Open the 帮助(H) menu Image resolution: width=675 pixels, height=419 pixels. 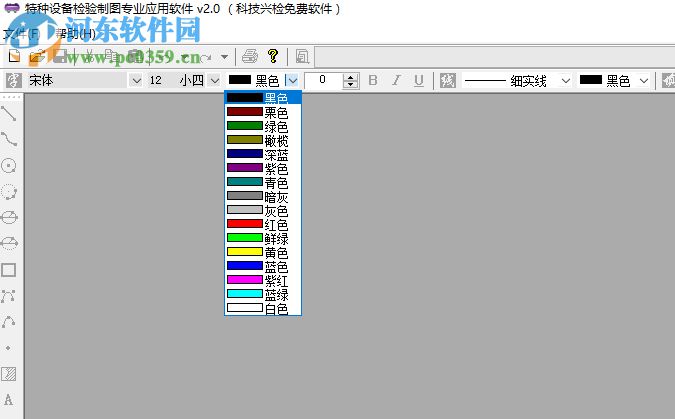75,34
